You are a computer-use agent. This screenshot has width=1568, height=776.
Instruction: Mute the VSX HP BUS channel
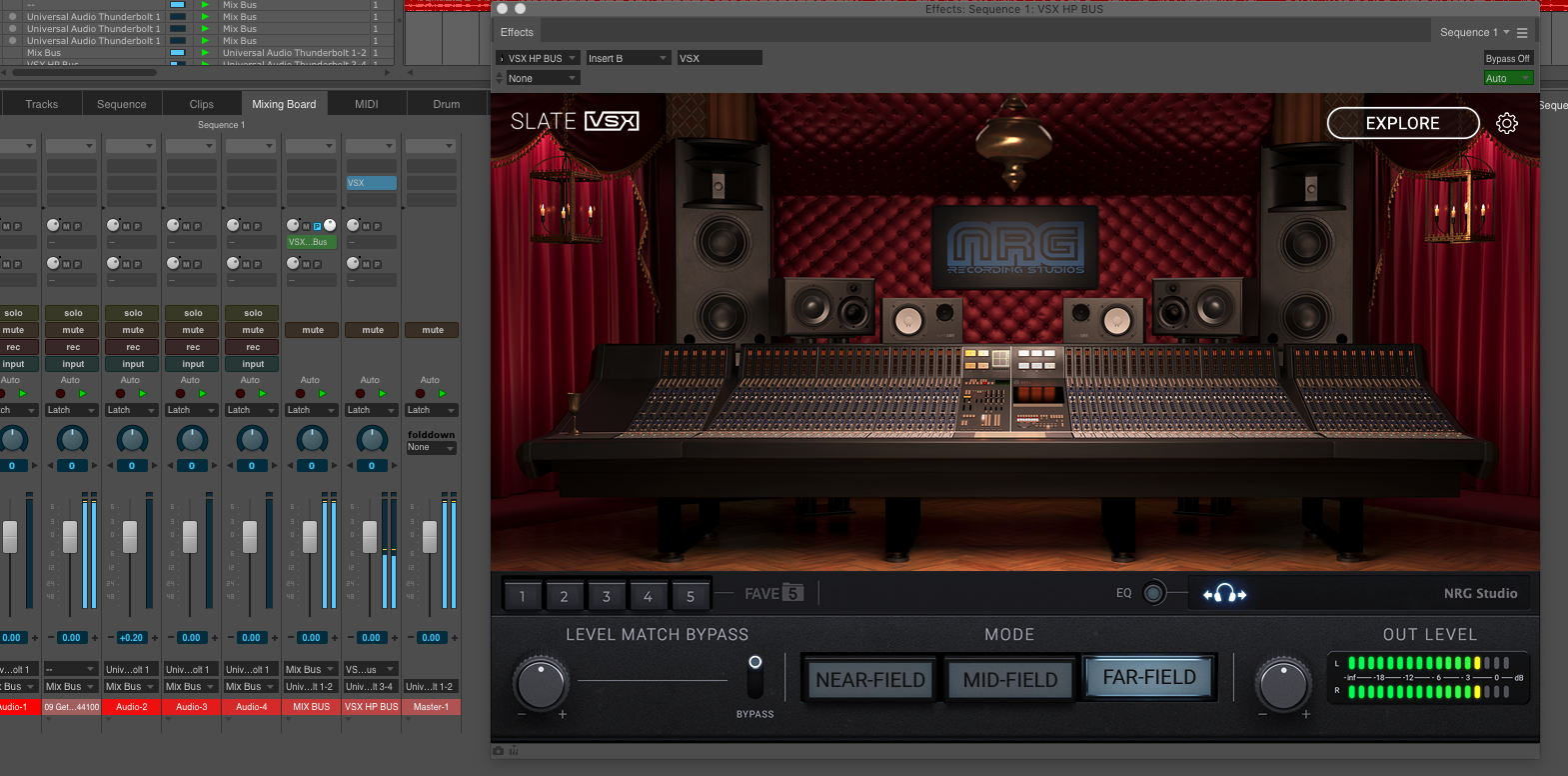[x=373, y=330]
